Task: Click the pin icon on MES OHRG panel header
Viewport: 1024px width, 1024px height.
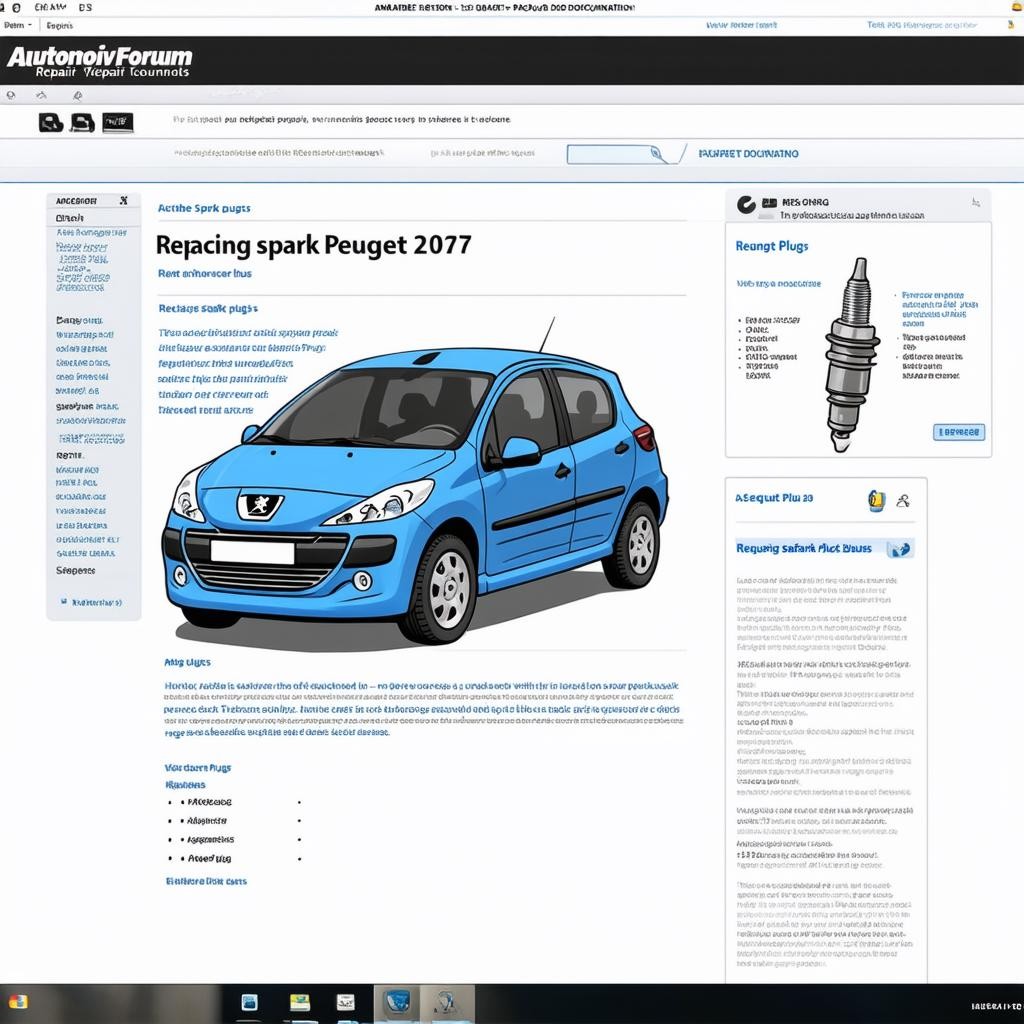Action: tap(975, 203)
